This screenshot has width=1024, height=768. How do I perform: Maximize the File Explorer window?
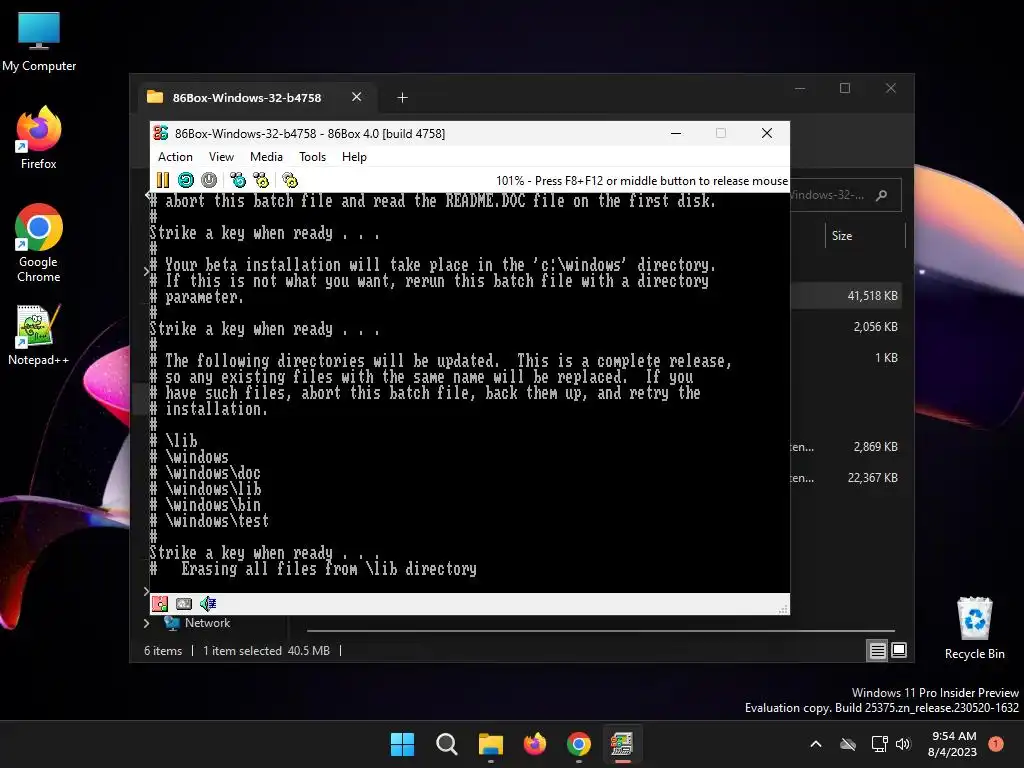(x=845, y=88)
